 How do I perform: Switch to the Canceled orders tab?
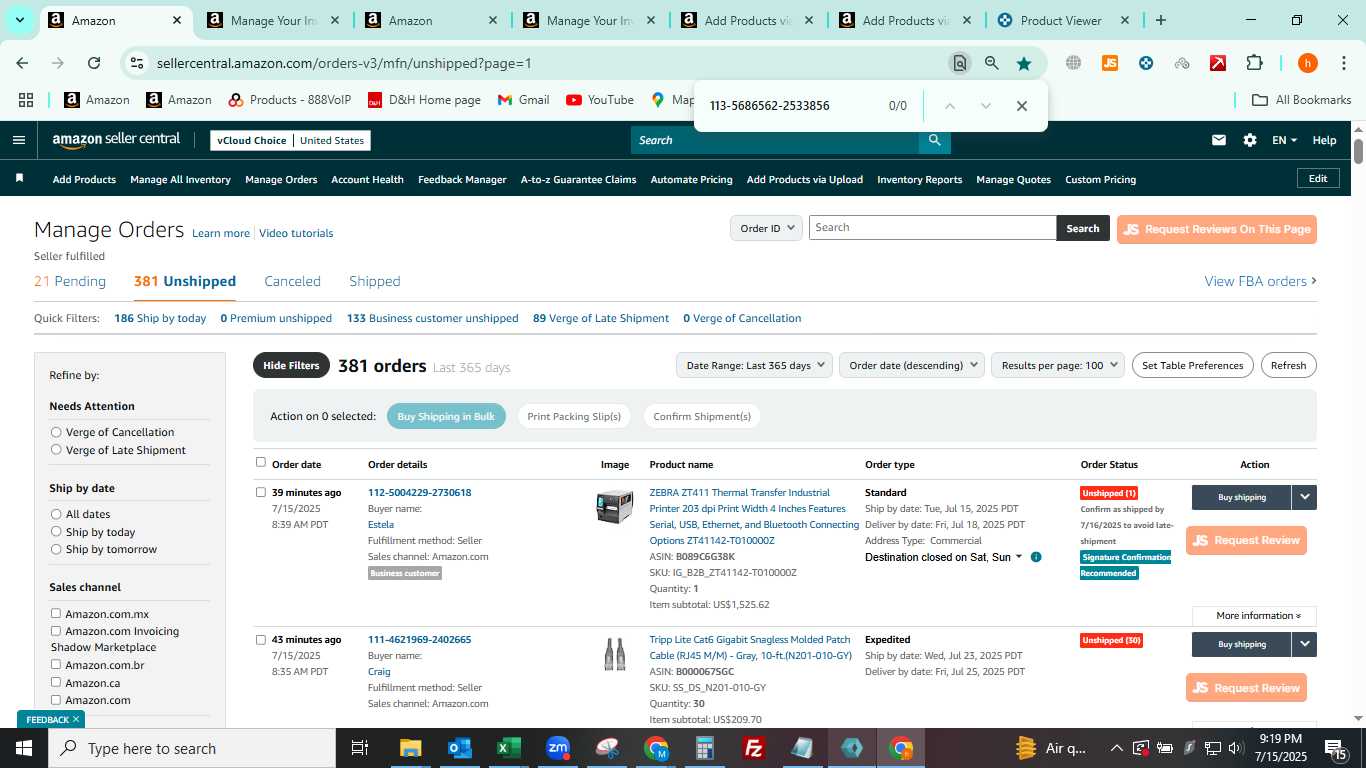[292, 281]
